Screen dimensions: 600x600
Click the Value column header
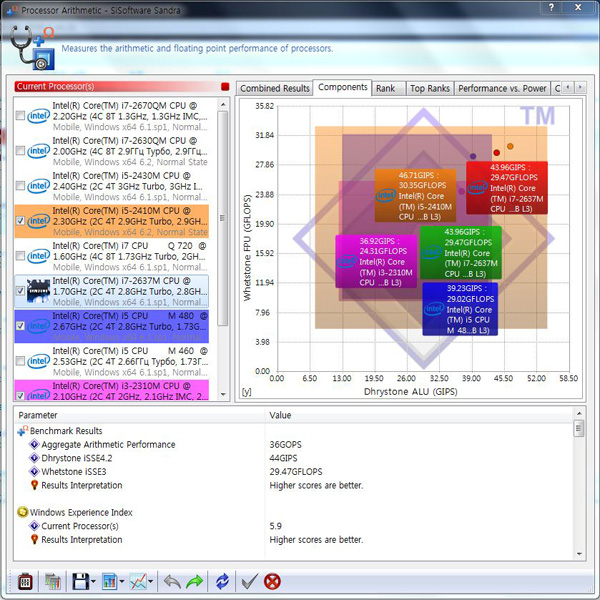point(419,415)
